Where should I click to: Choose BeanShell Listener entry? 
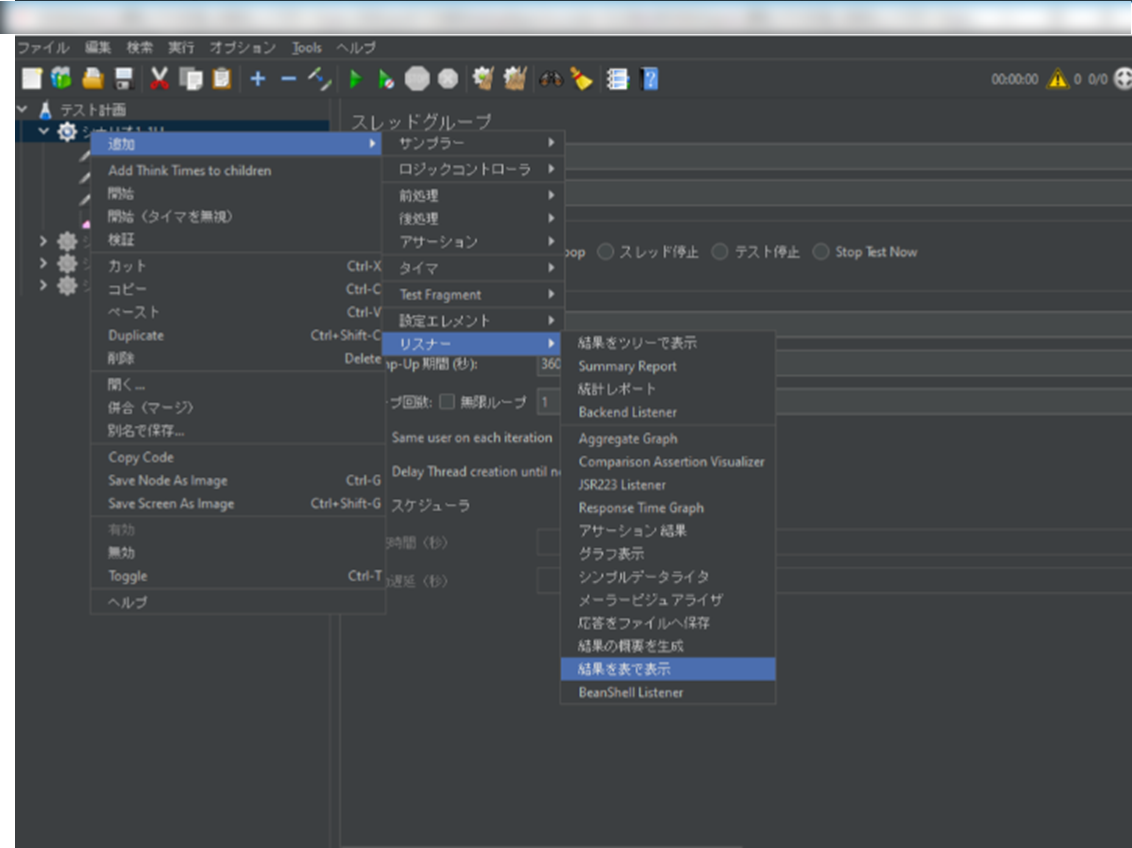(x=668, y=692)
